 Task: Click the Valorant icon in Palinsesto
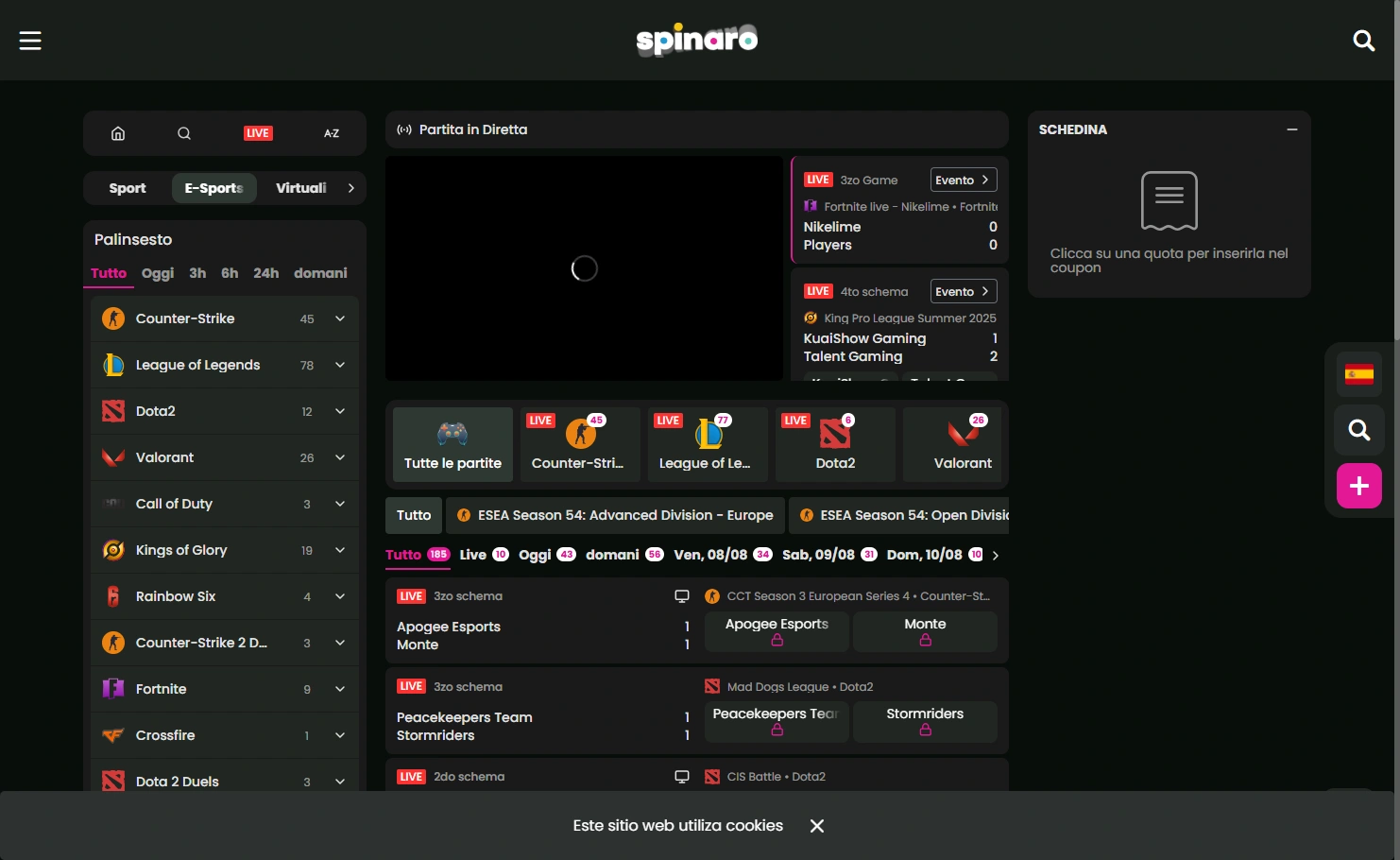point(113,457)
